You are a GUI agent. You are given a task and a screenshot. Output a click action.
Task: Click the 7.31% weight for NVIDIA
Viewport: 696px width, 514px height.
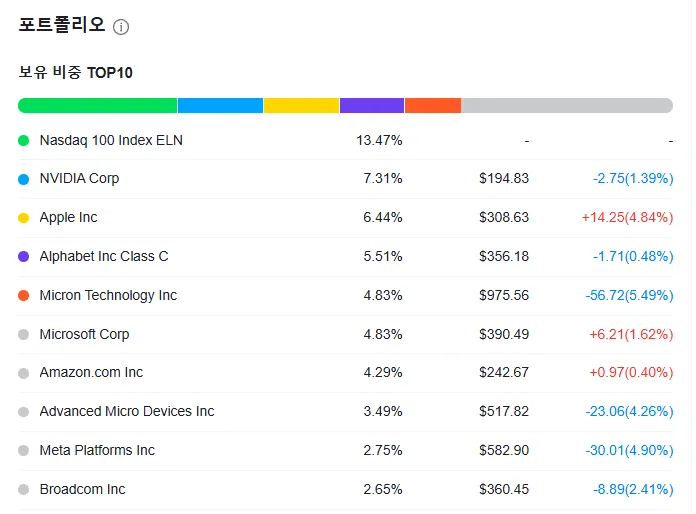(x=383, y=178)
